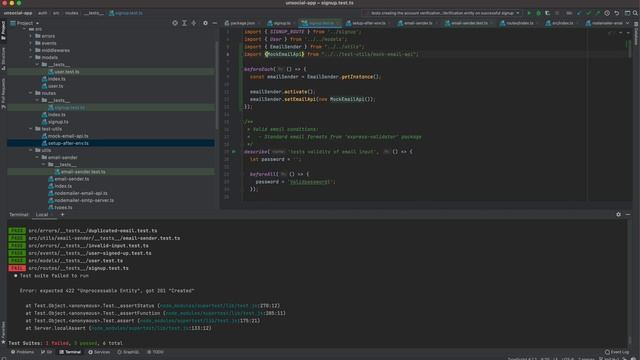This screenshot has height=360, width=640.
Task: Run the selected test configuration
Action: tap(529, 13)
